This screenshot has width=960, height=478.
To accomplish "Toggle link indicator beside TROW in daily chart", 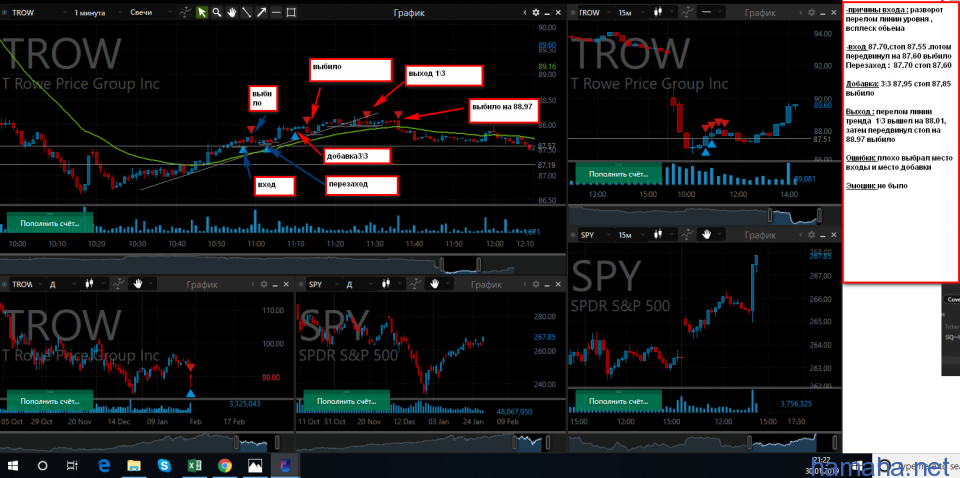I will click(x=5, y=285).
